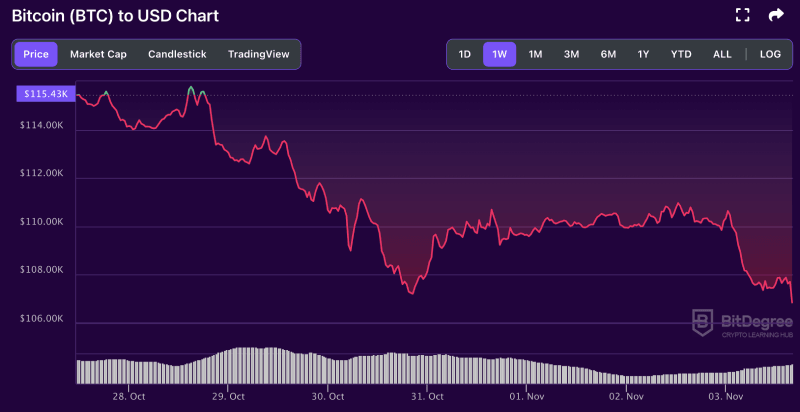Click the 28. Oct date label
The height and width of the screenshot is (412, 800).
(x=128, y=396)
